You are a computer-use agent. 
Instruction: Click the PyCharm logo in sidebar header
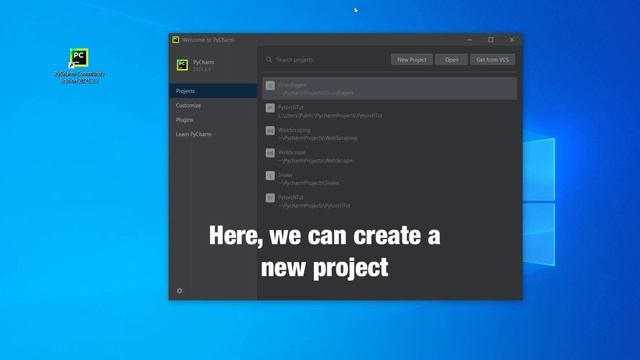coord(182,64)
